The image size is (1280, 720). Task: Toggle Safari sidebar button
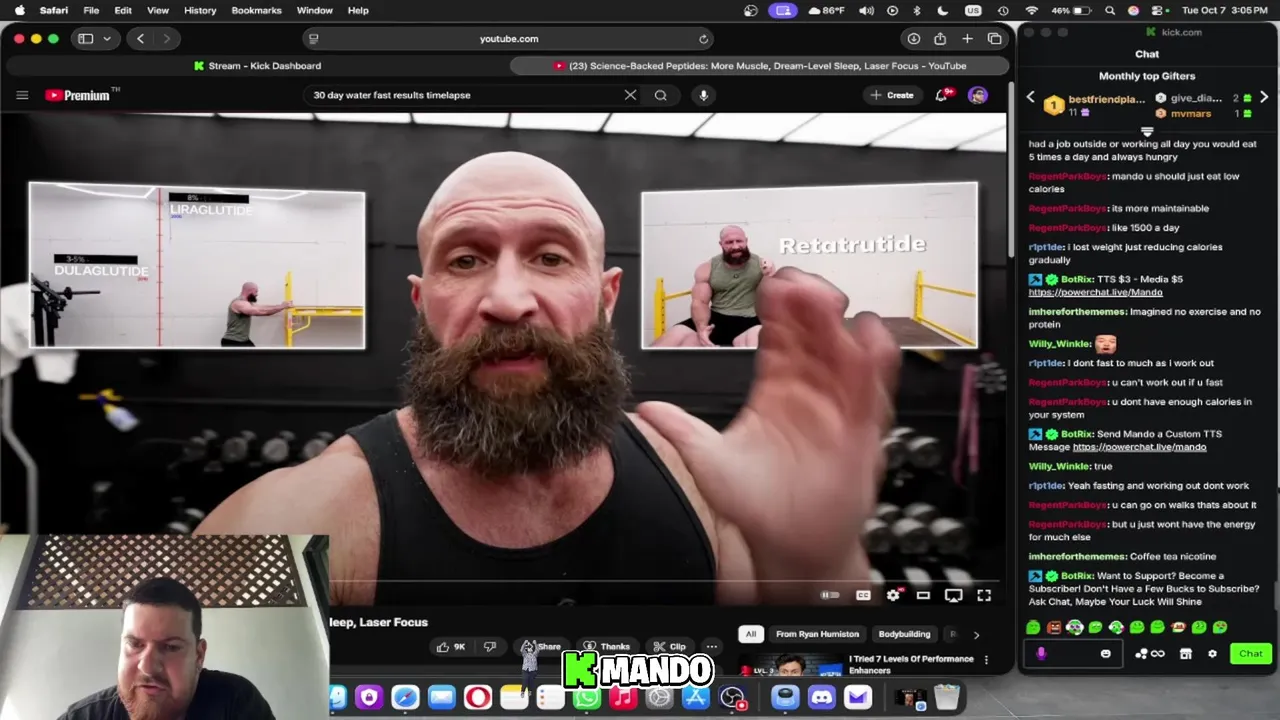85,39
